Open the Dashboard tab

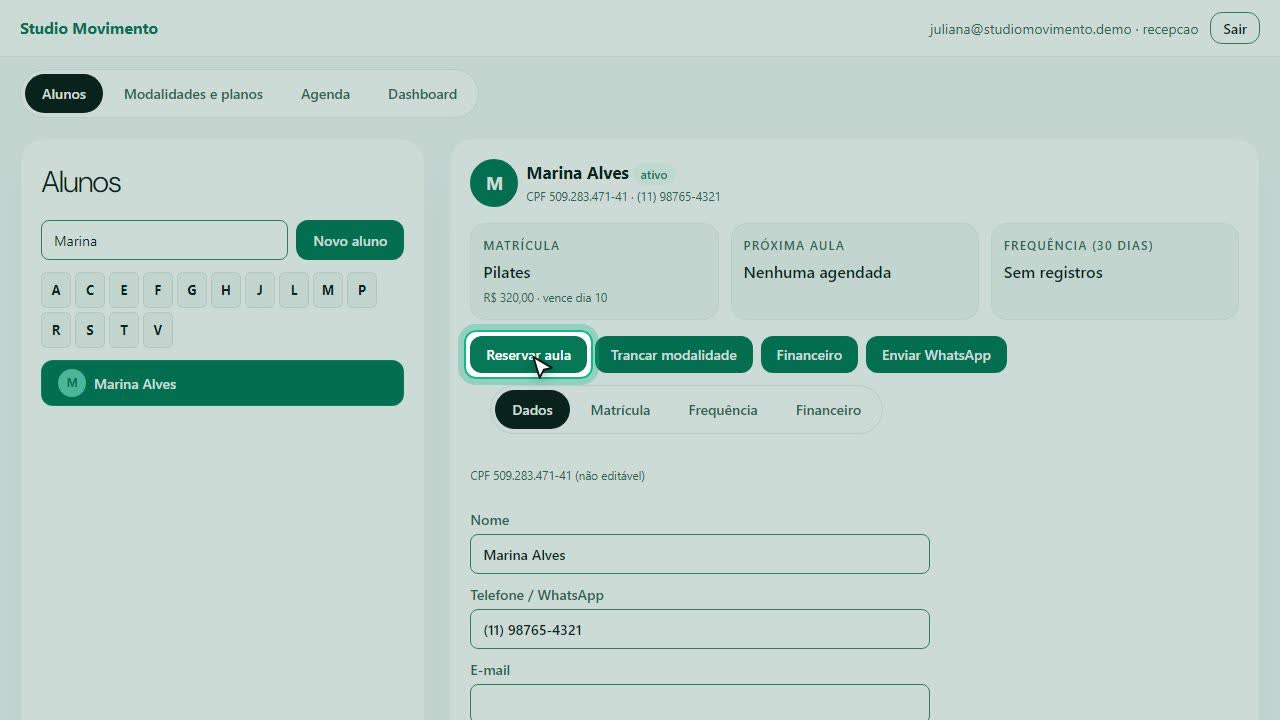(422, 94)
